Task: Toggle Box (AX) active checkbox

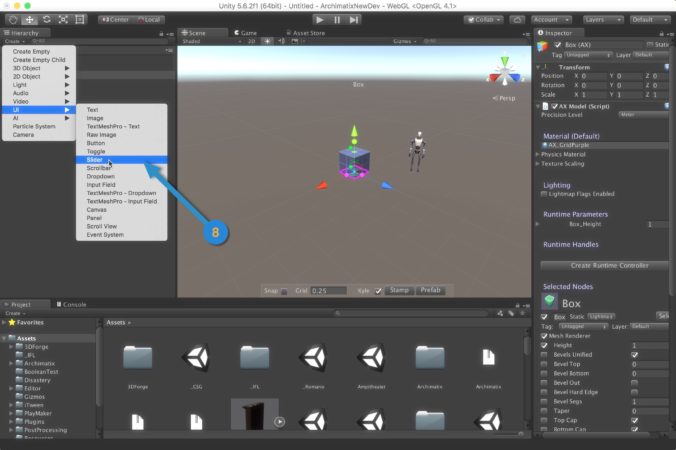Action: [x=557, y=45]
